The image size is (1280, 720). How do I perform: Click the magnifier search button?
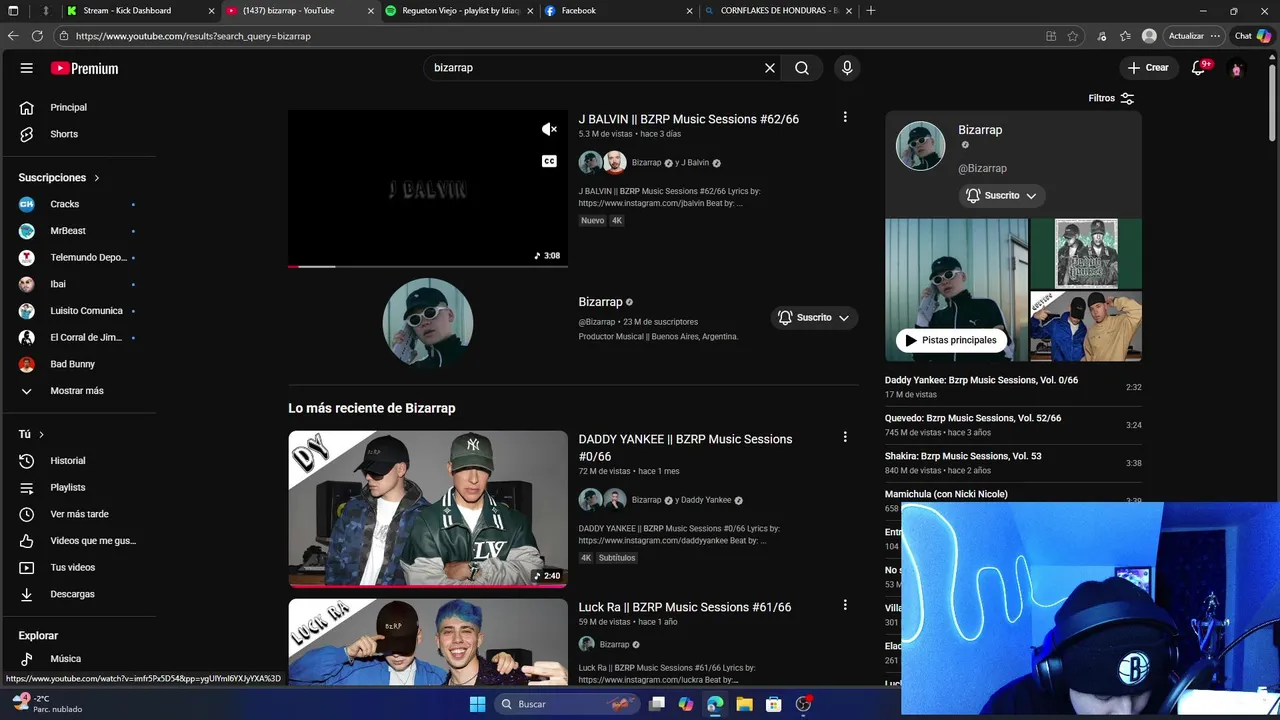coord(802,68)
